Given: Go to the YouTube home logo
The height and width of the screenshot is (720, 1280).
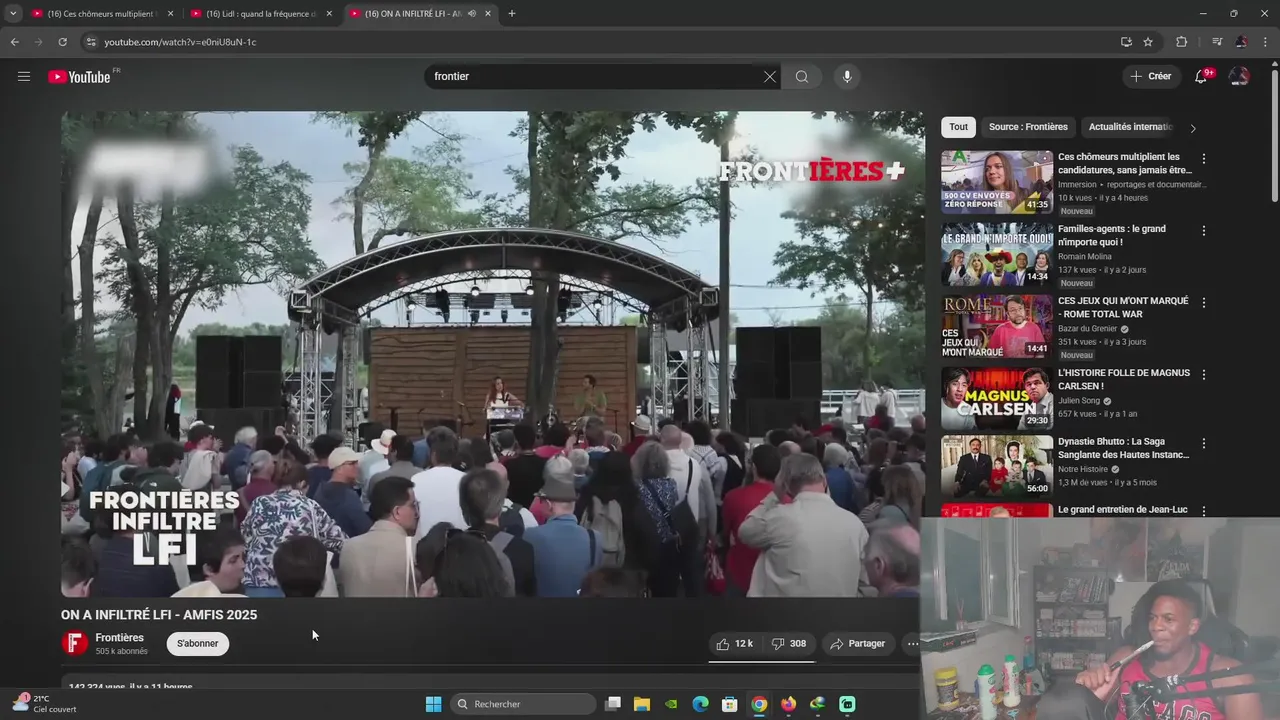Looking at the screenshot, I should coord(79,77).
